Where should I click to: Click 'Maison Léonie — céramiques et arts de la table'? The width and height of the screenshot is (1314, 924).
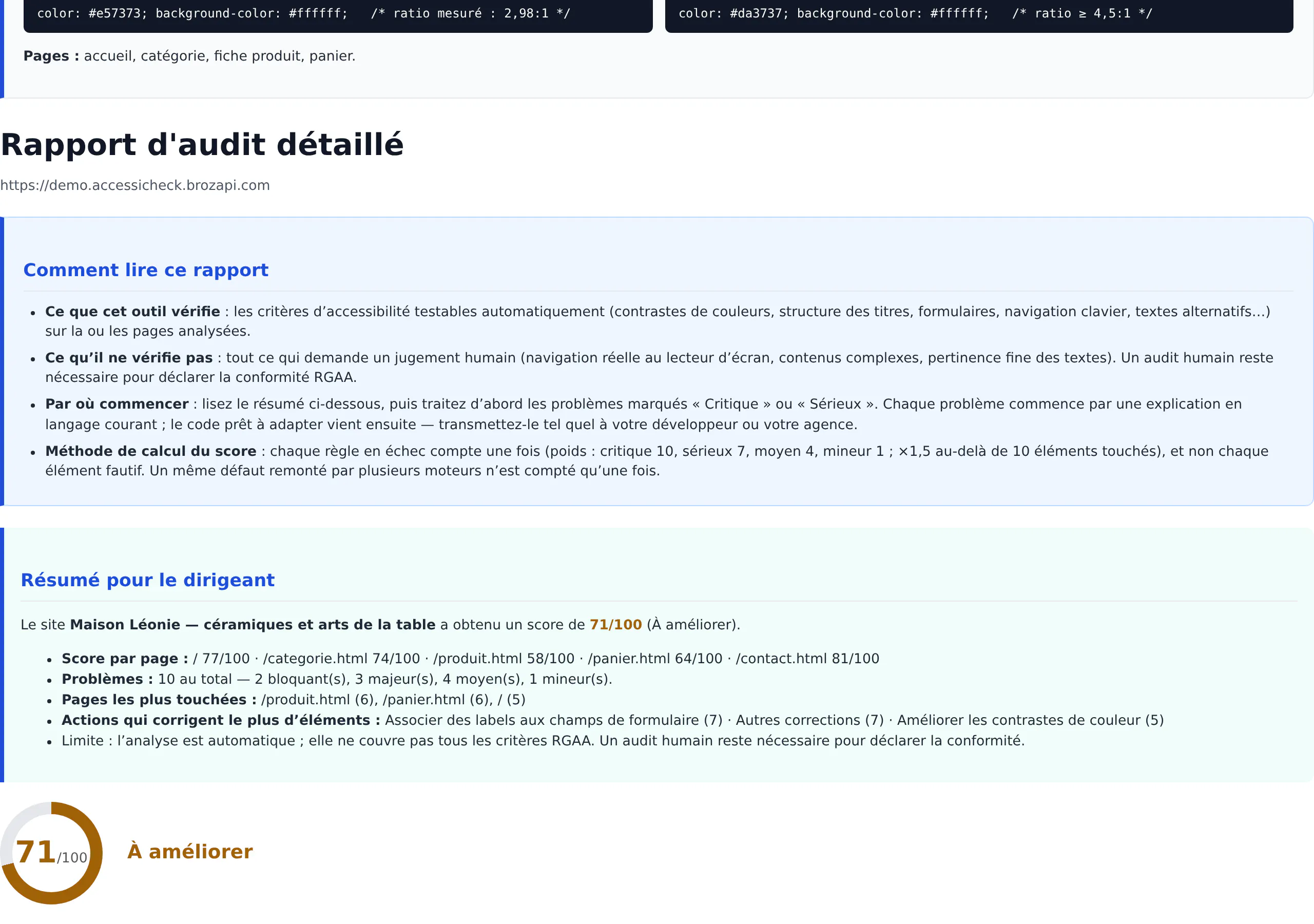[253, 625]
